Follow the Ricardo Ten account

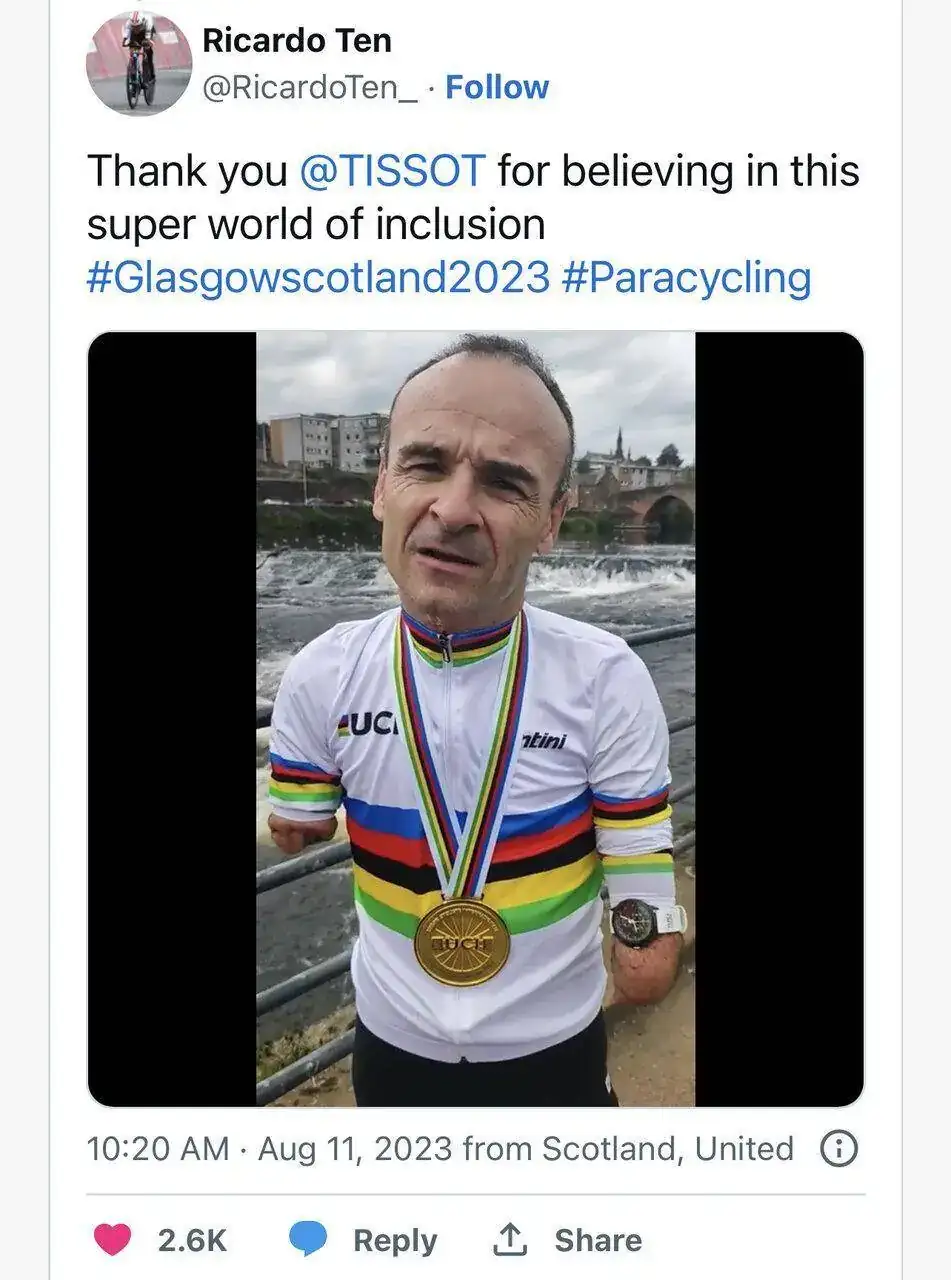tap(497, 88)
